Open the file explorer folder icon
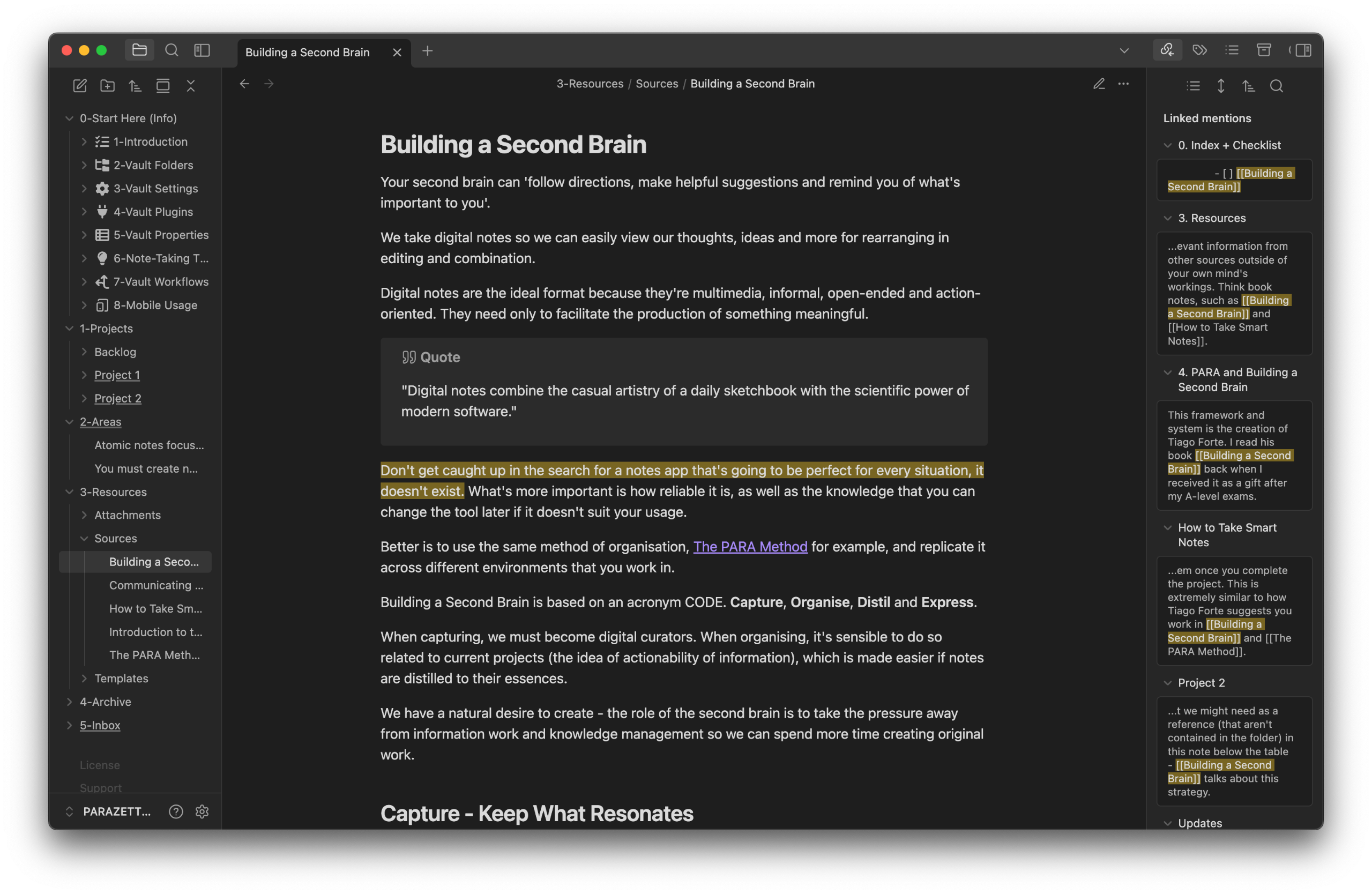This screenshot has width=1372, height=894. [139, 50]
